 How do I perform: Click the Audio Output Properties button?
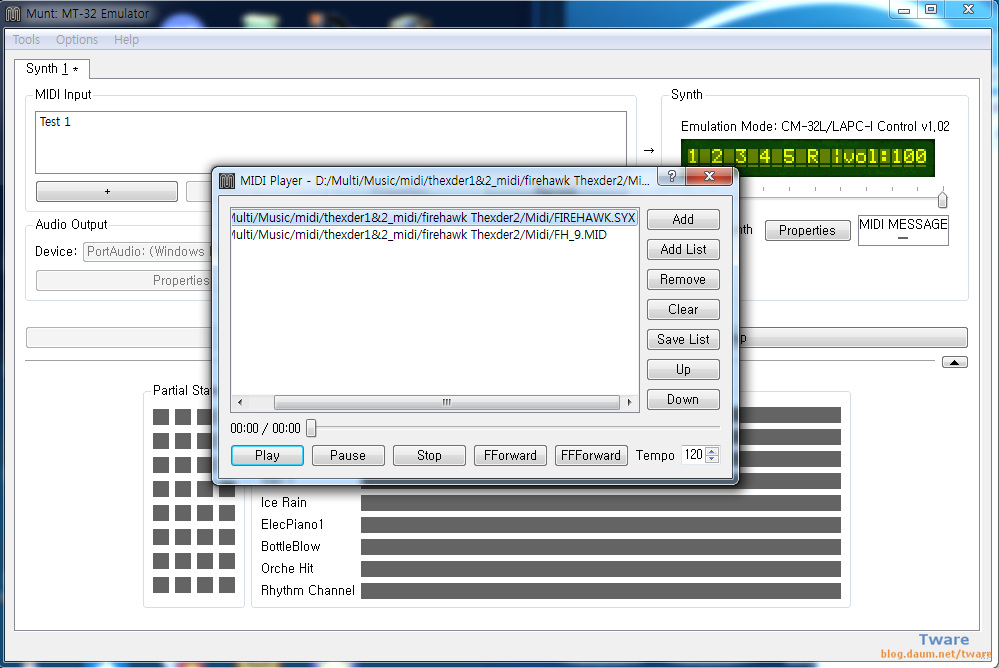pos(124,280)
